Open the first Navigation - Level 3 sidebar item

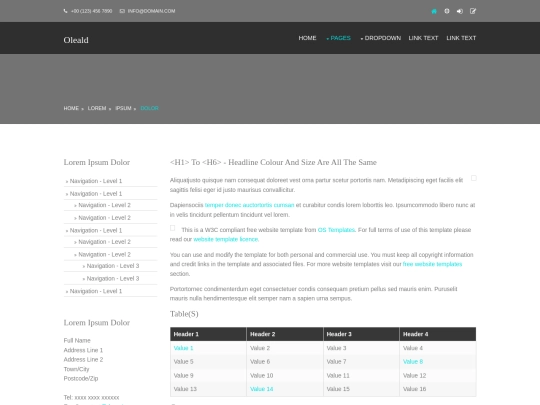click(113, 266)
